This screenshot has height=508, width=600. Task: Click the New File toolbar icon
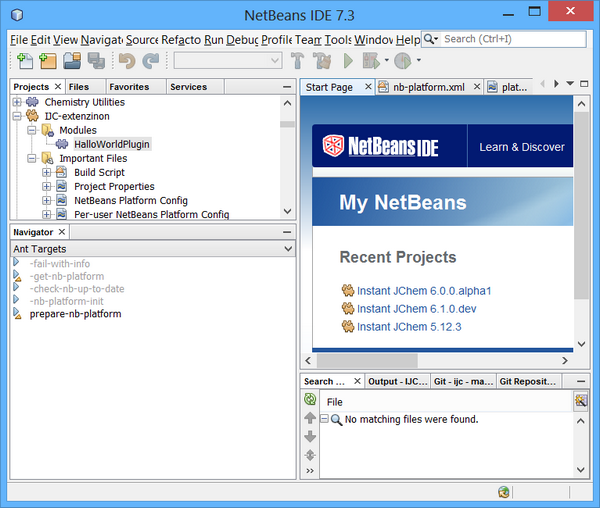pos(24,61)
